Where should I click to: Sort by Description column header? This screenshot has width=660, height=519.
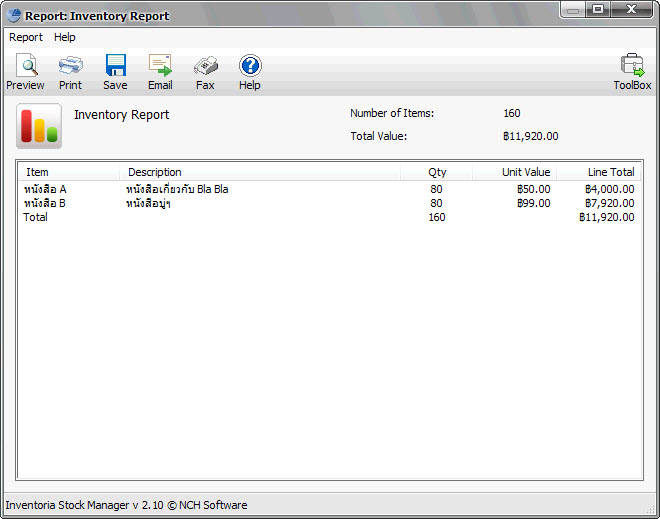point(260,172)
